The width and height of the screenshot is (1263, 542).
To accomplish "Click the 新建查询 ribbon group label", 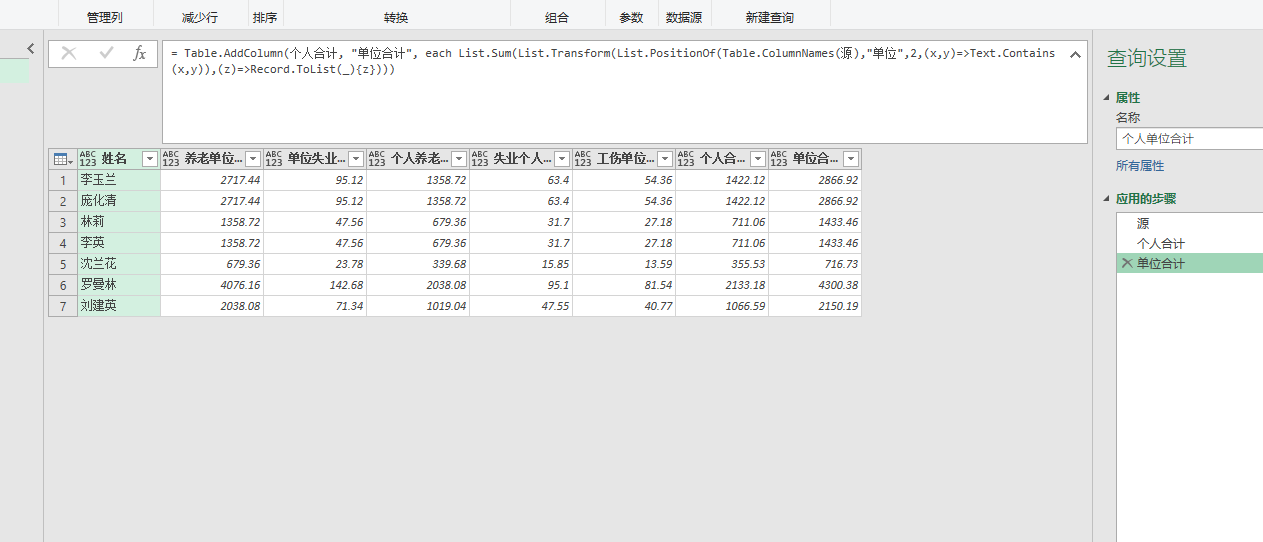I will [x=770, y=18].
